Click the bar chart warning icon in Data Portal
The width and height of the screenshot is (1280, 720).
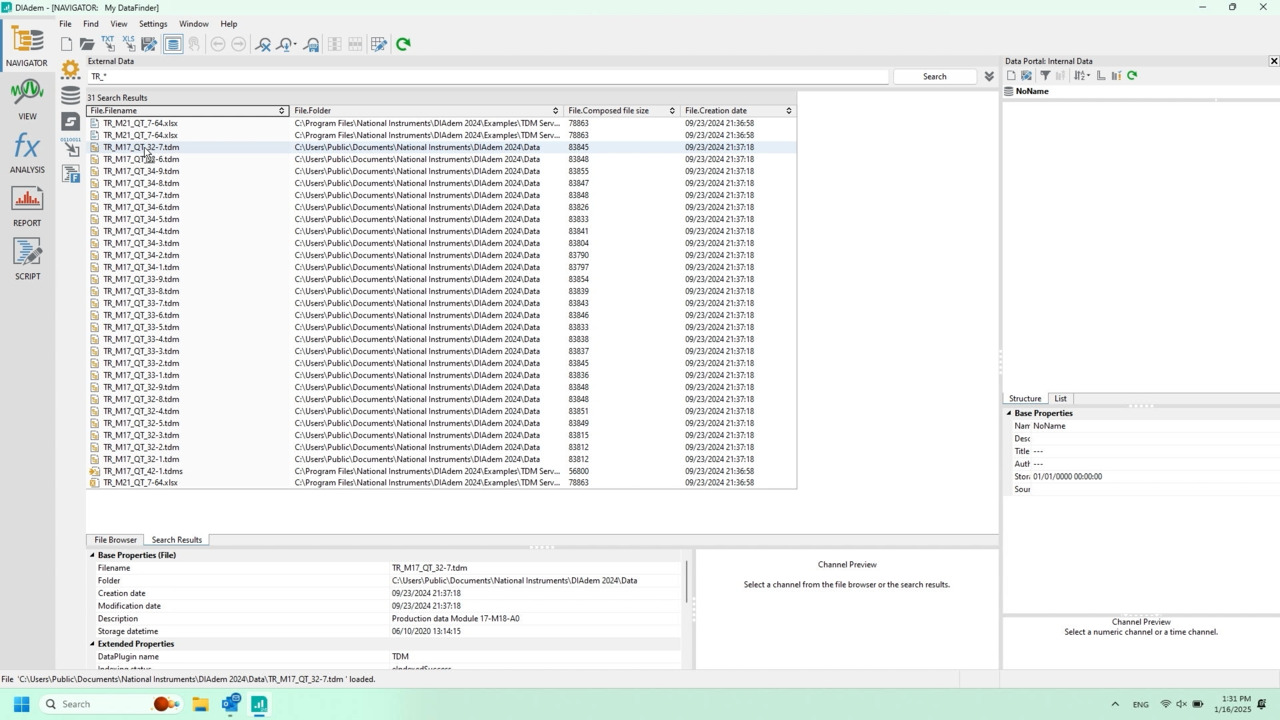[x=1116, y=76]
